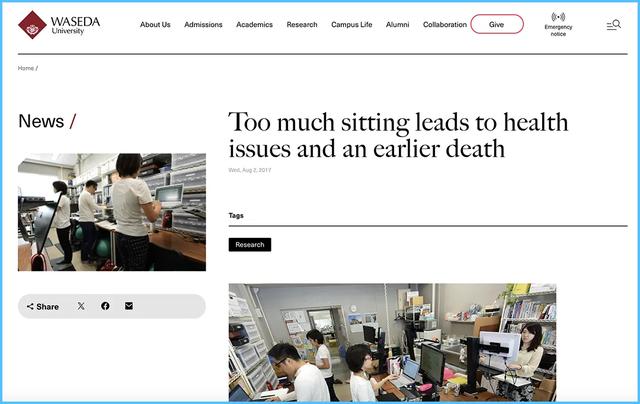Open the Academics menu
Screen dimensions: 640x404
(254, 24)
